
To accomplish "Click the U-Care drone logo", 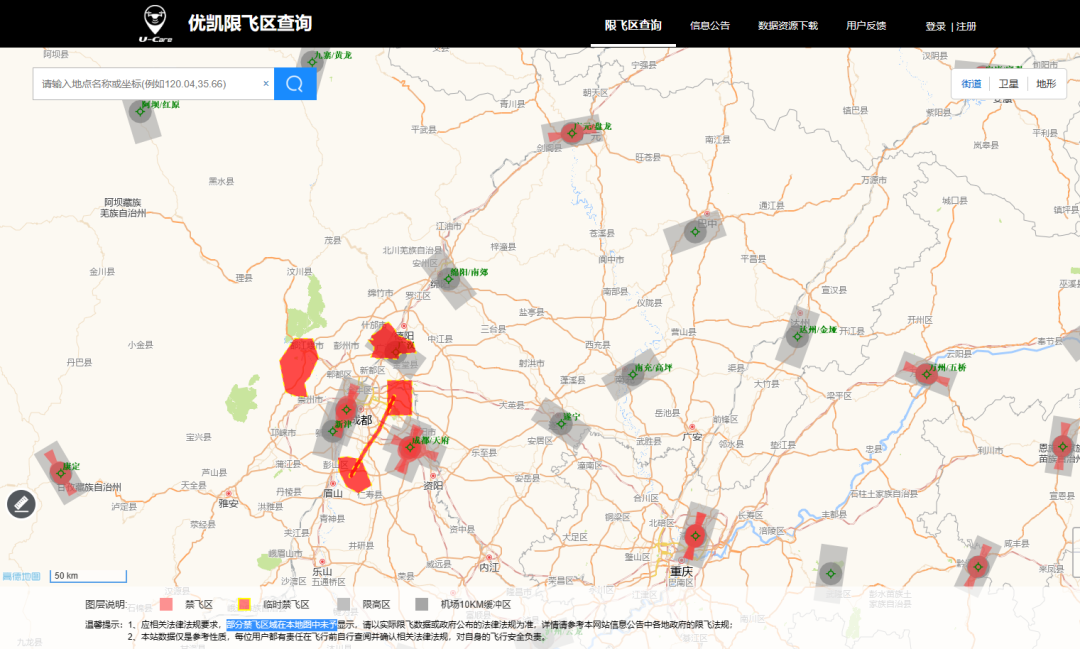I will pyautogui.click(x=155, y=24).
